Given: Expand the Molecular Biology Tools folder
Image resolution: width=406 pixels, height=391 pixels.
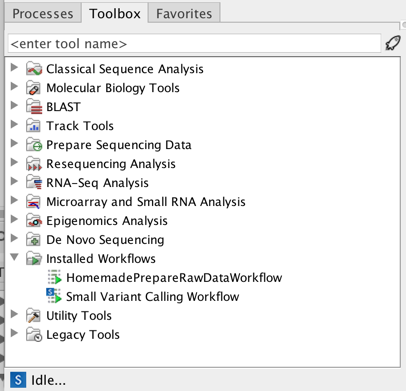Looking at the screenshot, I should 14,86.
